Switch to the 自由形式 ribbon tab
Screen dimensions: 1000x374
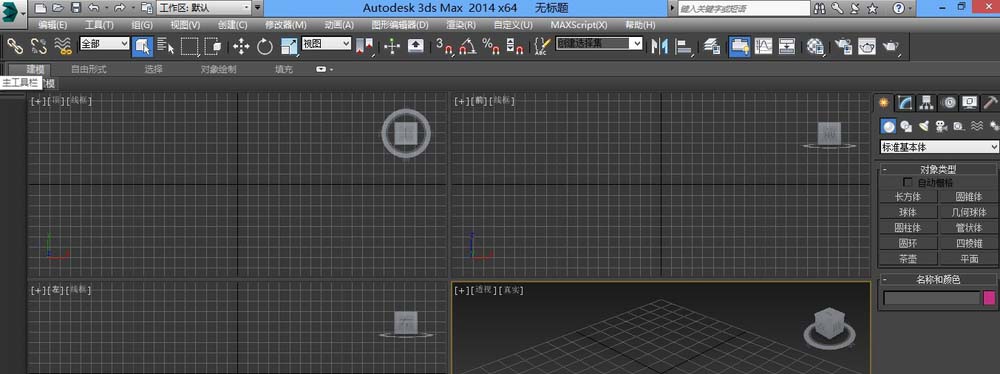point(89,69)
